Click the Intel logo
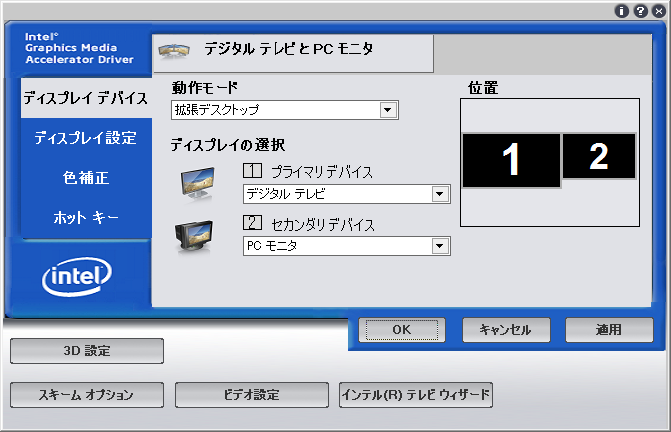 click(77, 276)
